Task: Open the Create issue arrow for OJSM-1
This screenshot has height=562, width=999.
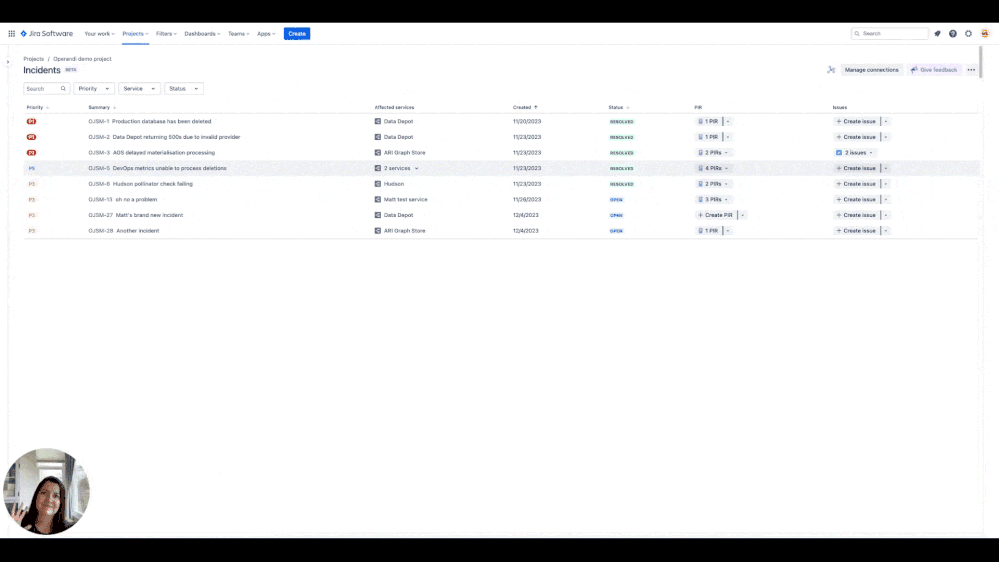Action: tap(886, 121)
